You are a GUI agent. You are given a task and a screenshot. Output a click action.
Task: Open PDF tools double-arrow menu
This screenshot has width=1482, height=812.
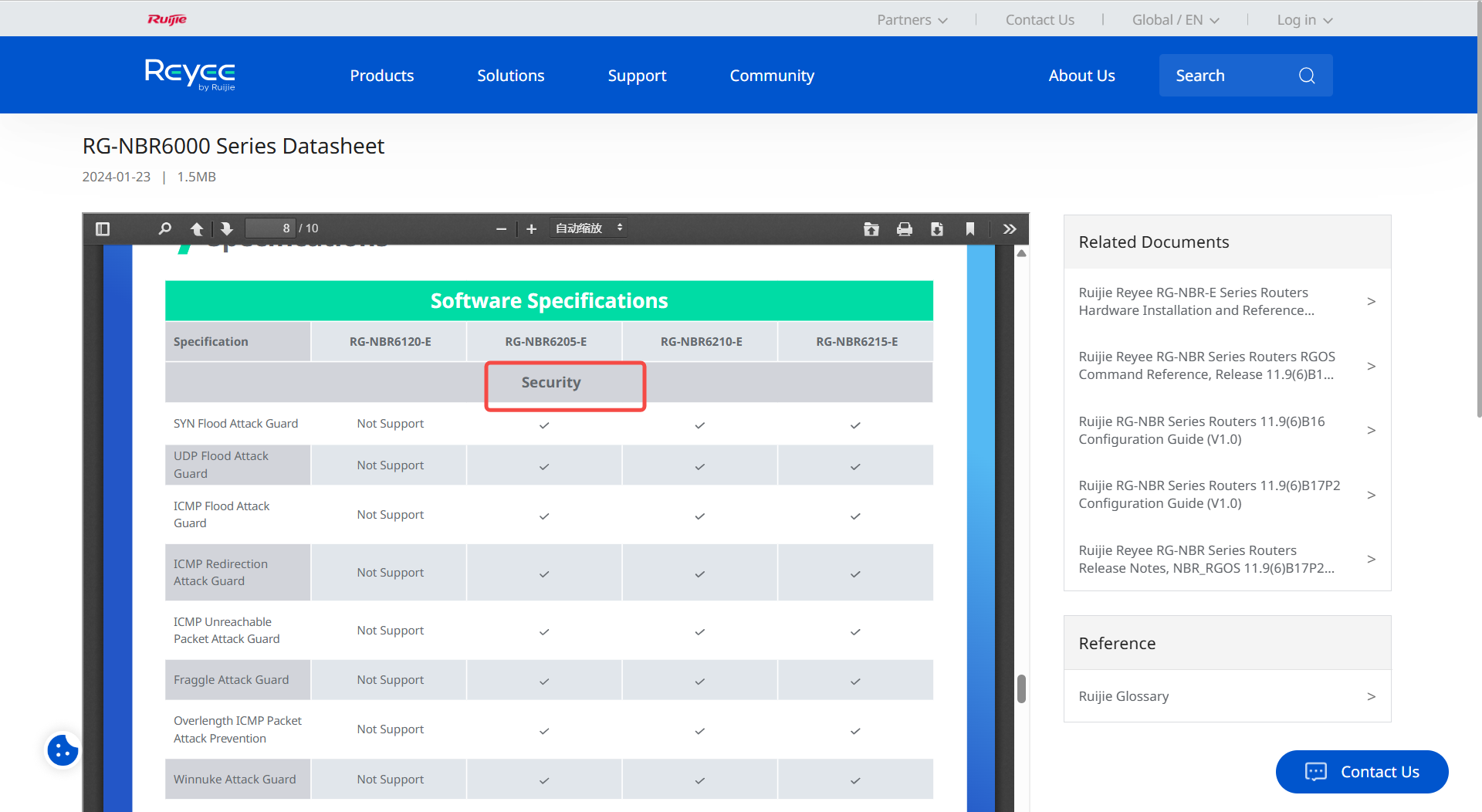(x=1010, y=229)
